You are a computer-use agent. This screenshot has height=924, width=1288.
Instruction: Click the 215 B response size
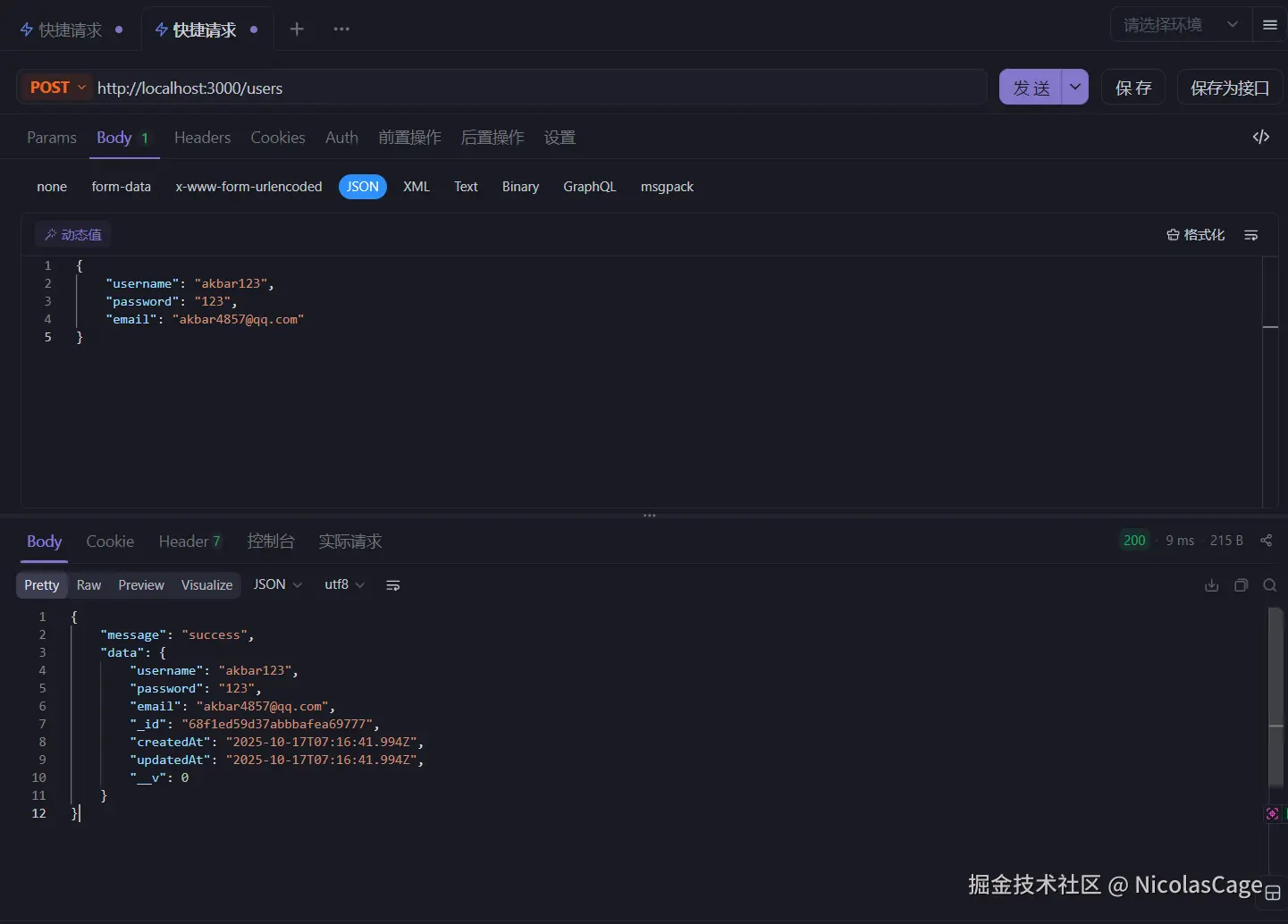[x=1226, y=541]
